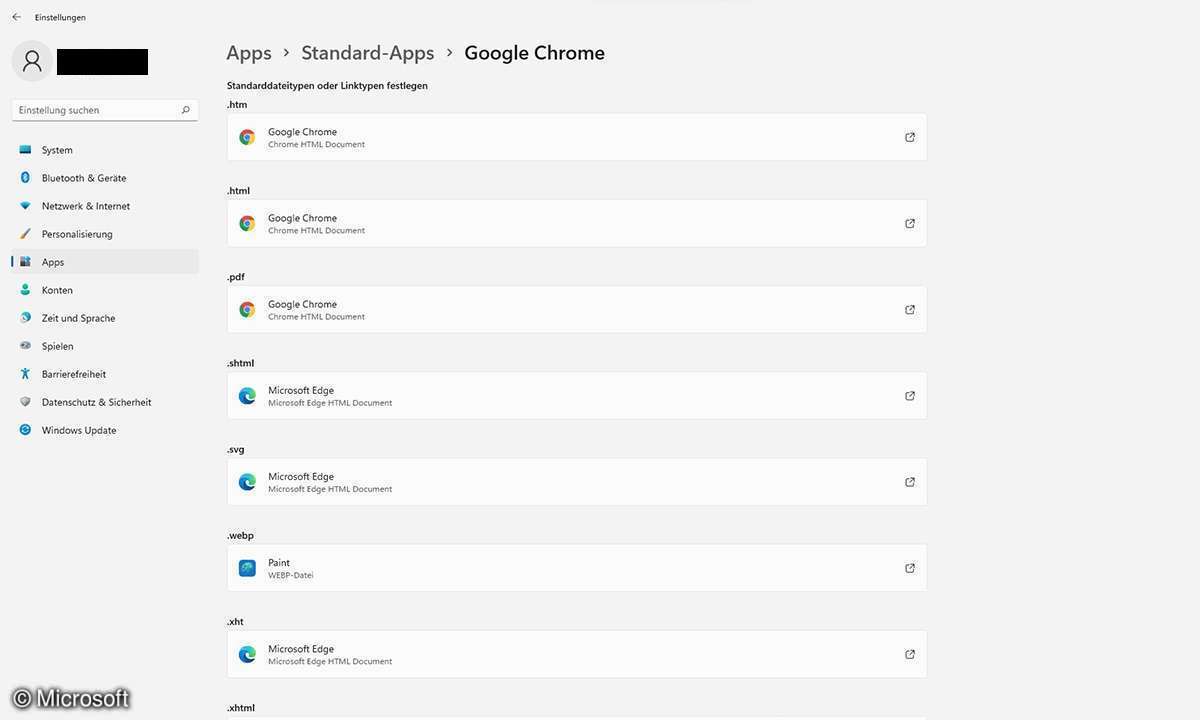Screen dimensions: 1200x720
Task: Focus the Einstellung suchen field
Action: click(104, 110)
